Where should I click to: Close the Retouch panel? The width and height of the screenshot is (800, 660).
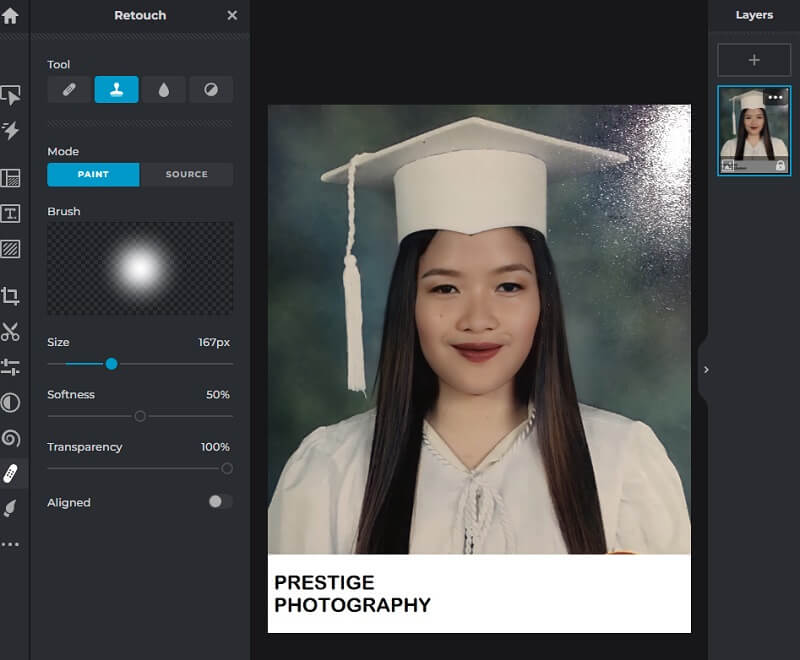pos(232,16)
